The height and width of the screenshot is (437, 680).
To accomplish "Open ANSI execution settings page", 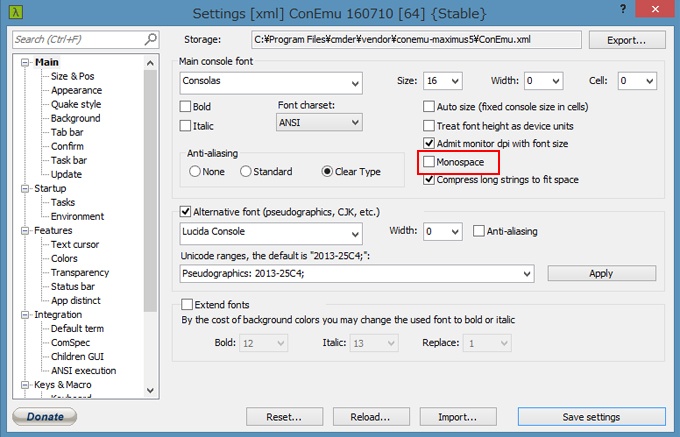I will pos(83,371).
